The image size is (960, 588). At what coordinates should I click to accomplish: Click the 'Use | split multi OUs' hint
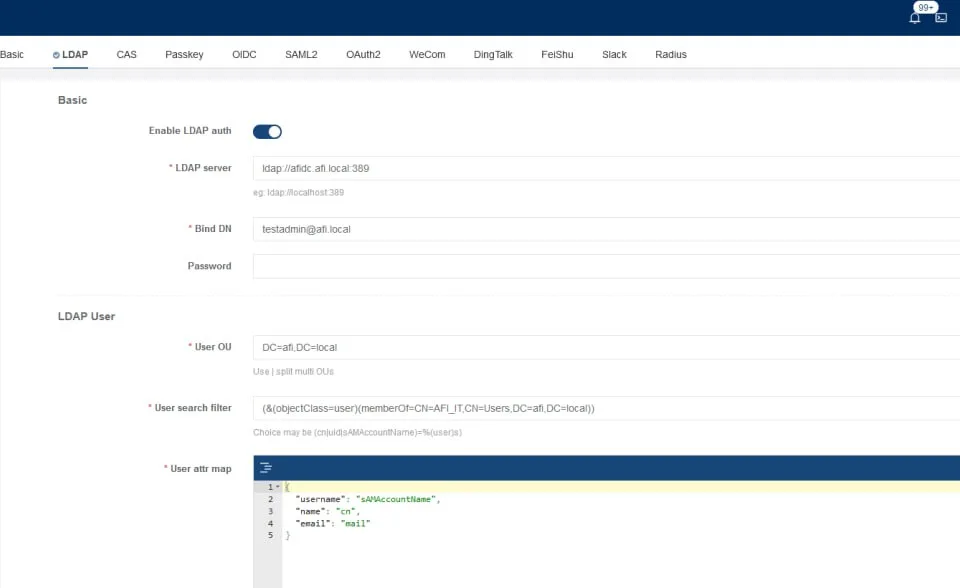click(x=293, y=371)
